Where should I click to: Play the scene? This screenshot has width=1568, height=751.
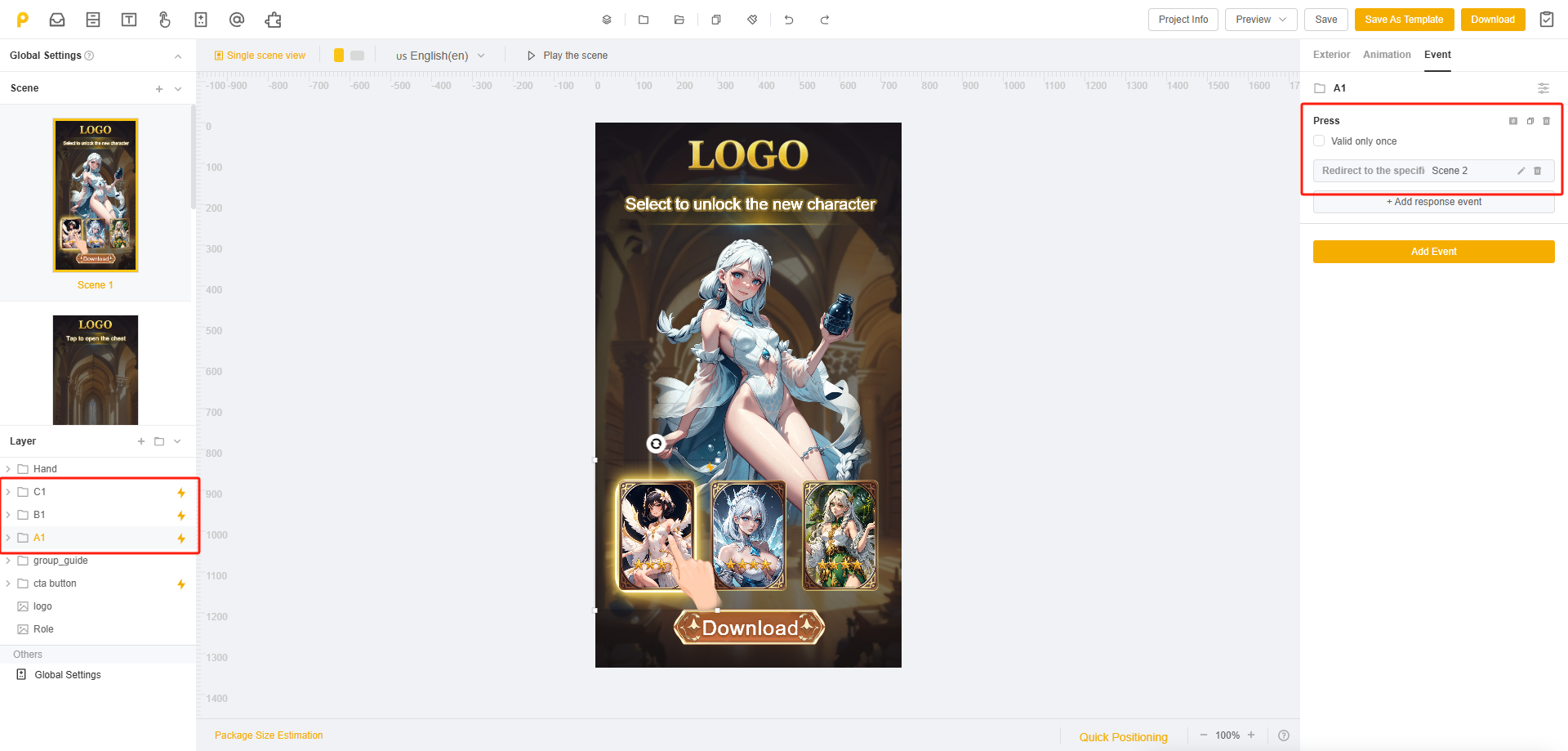click(x=568, y=56)
